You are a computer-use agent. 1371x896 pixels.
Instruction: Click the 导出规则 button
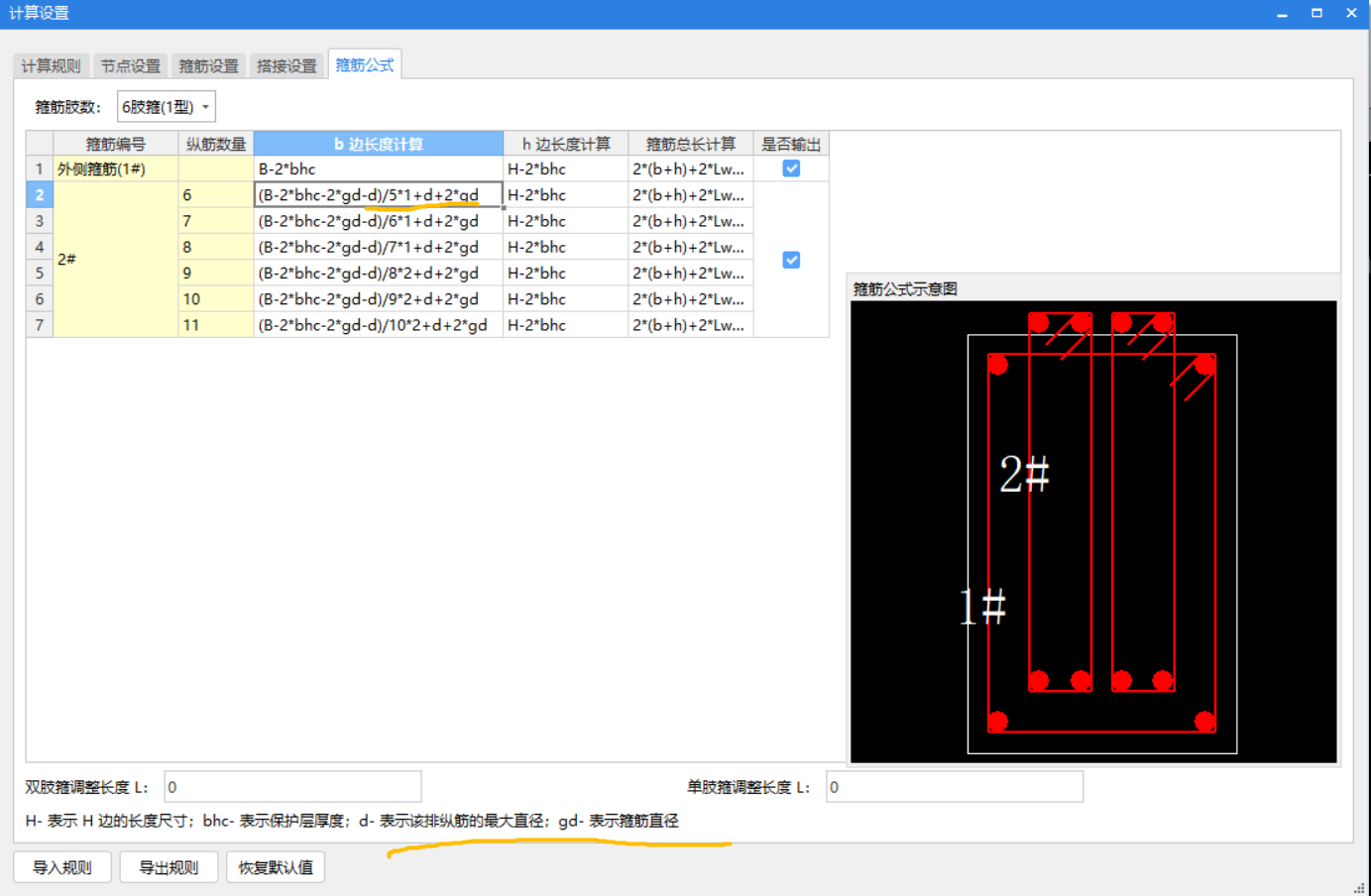169,867
